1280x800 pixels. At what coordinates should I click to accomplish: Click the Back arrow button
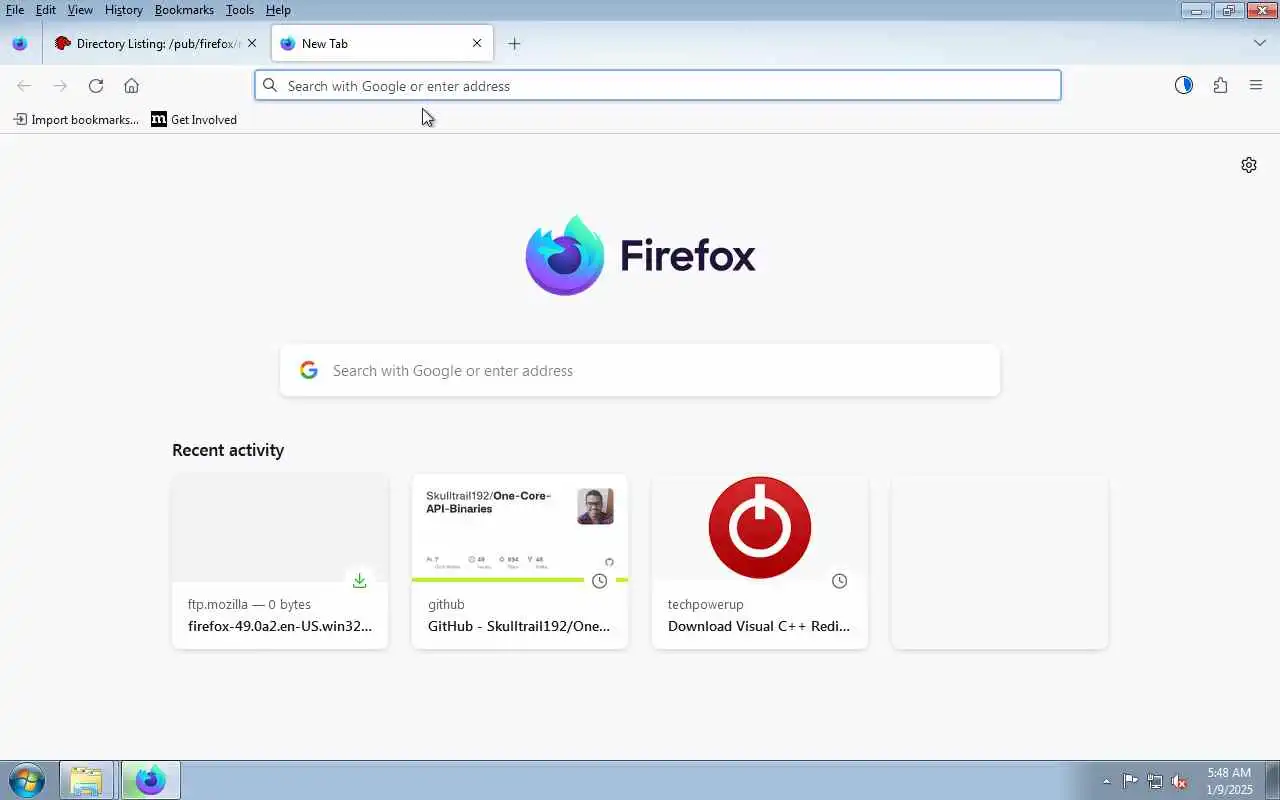tap(24, 85)
